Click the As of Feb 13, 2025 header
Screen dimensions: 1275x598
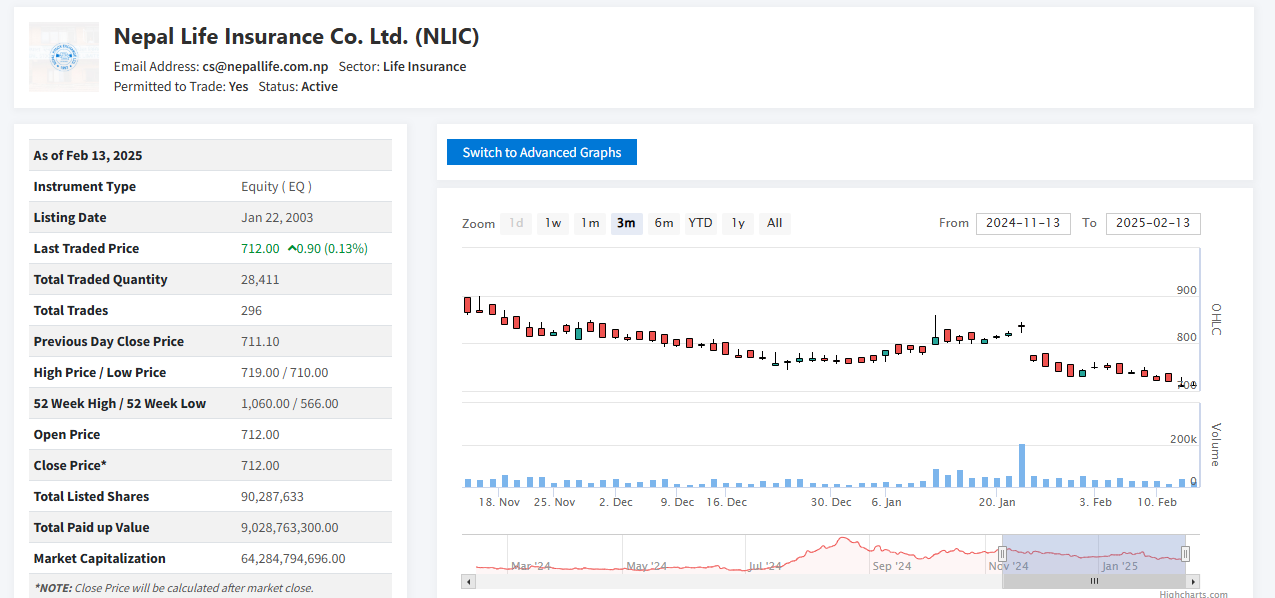point(88,155)
